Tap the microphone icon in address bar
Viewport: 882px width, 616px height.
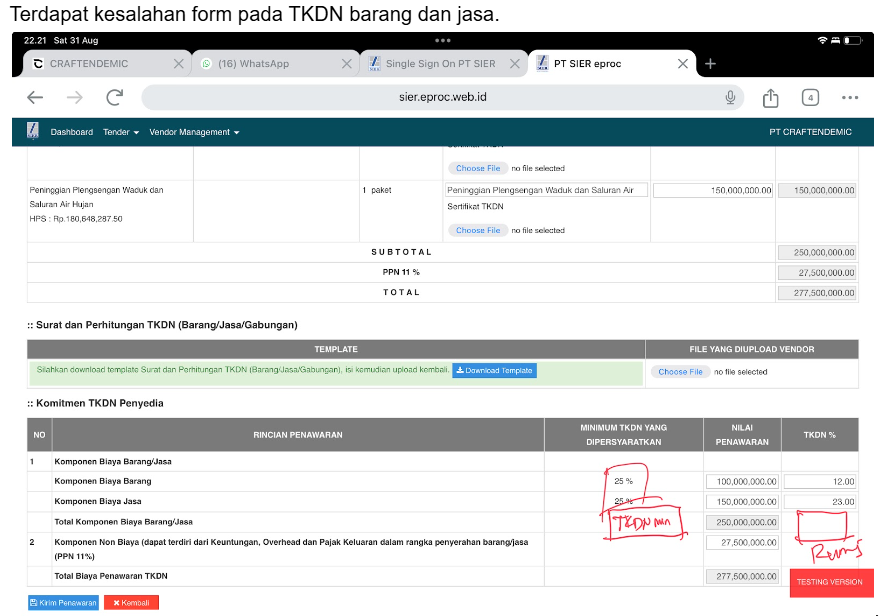click(731, 97)
